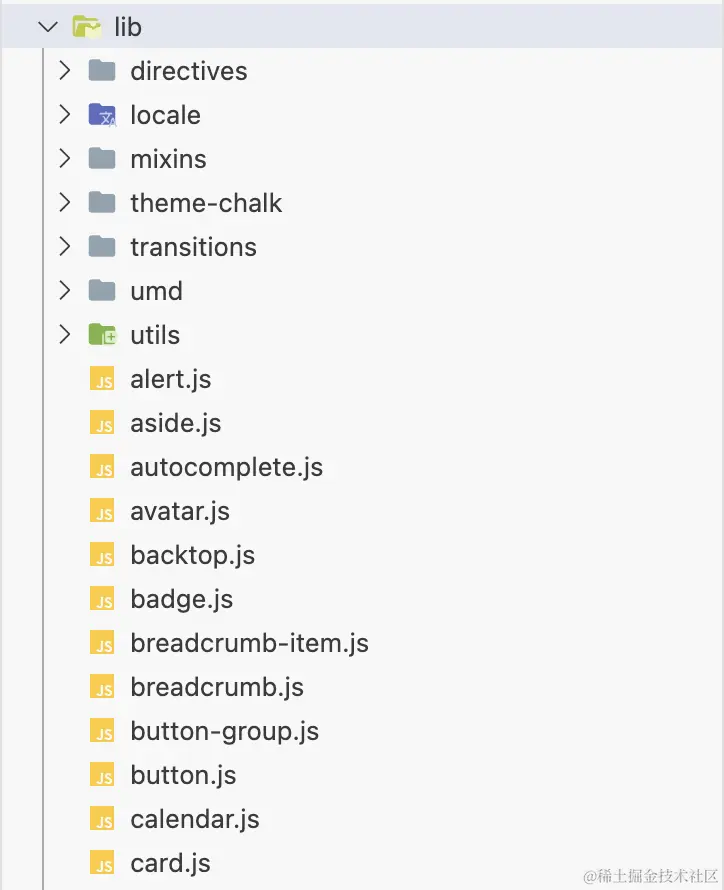Image resolution: width=724 pixels, height=890 pixels.
Task: Open breadcrumb.js from the tree
Action: click(x=217, y=688)
